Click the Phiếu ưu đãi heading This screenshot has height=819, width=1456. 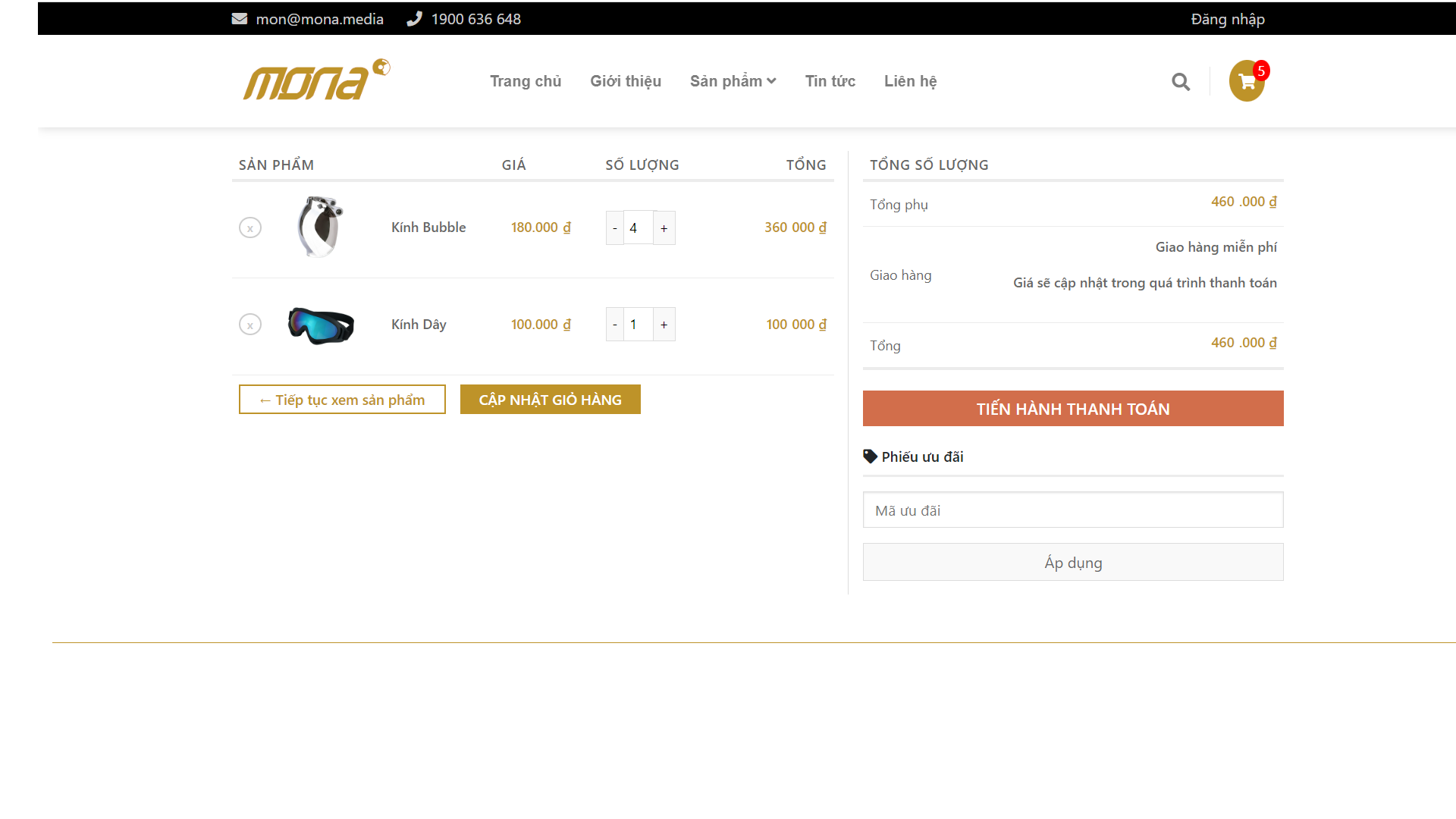pyautogui.click(x=922, y=457)
